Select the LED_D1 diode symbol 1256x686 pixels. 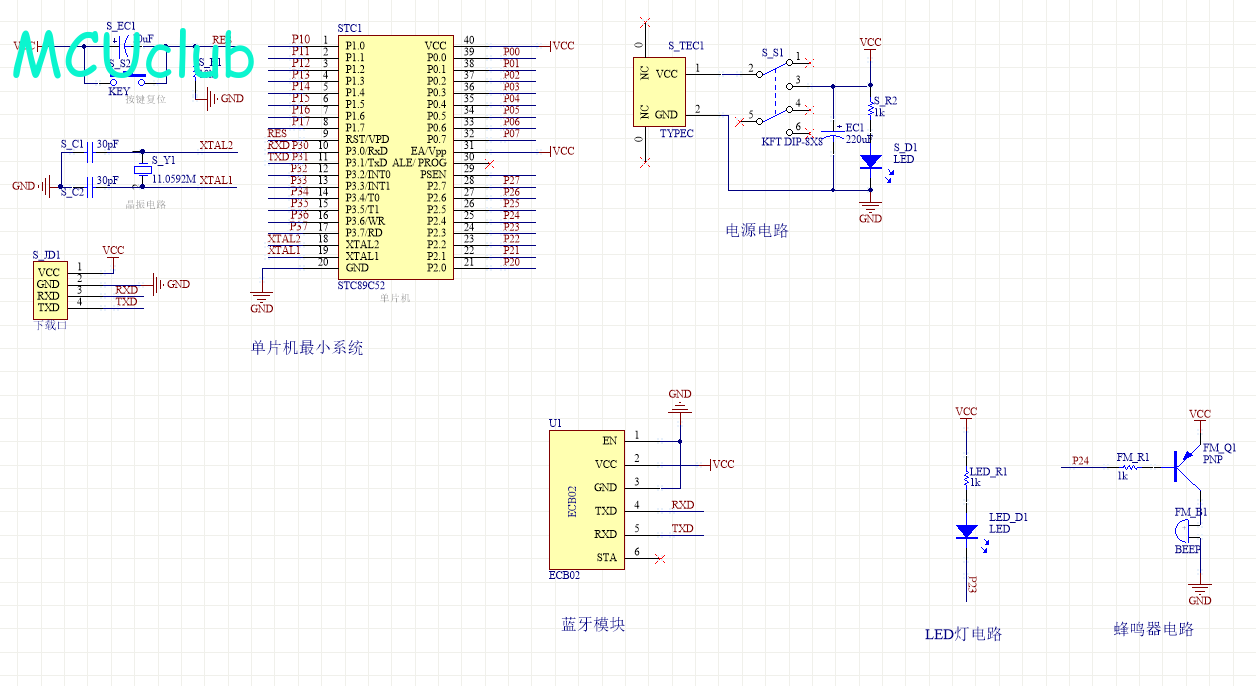point(966,531)
